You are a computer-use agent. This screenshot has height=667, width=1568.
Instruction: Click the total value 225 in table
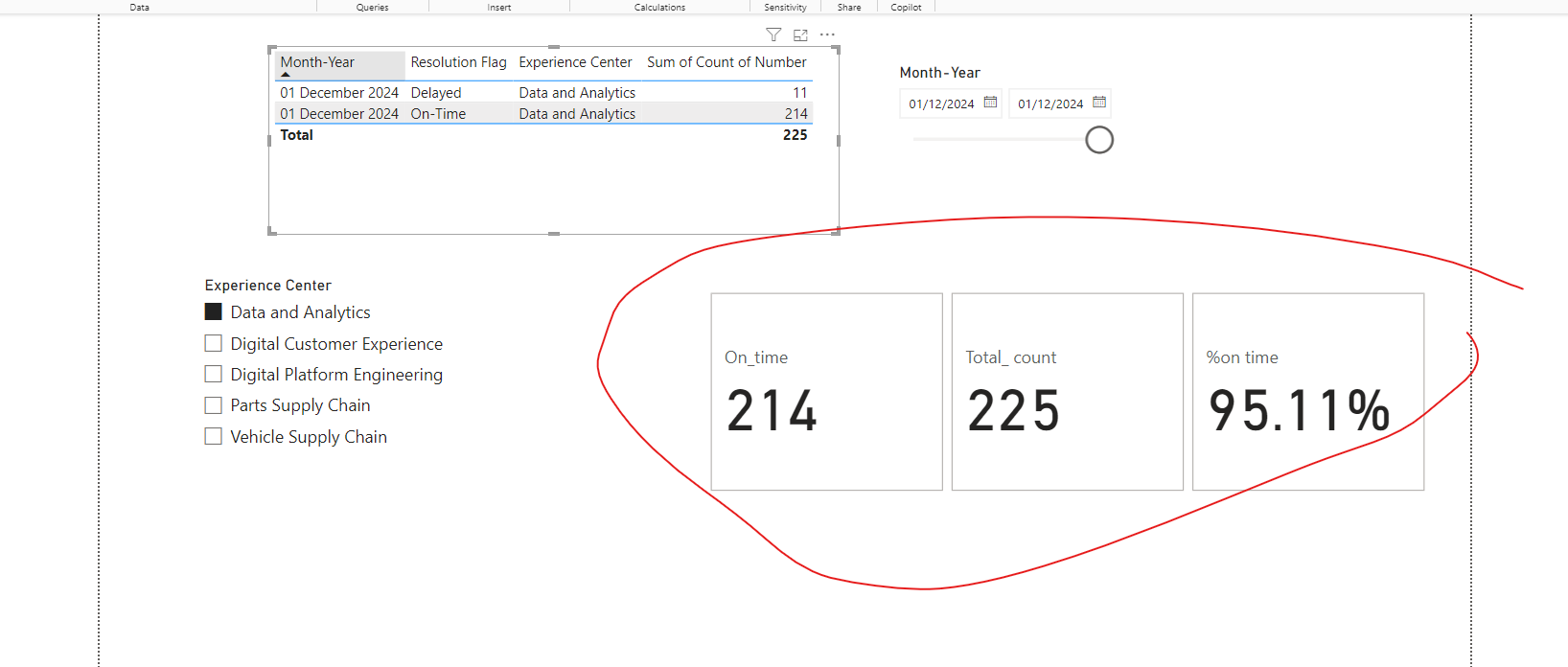coord(796,135)
